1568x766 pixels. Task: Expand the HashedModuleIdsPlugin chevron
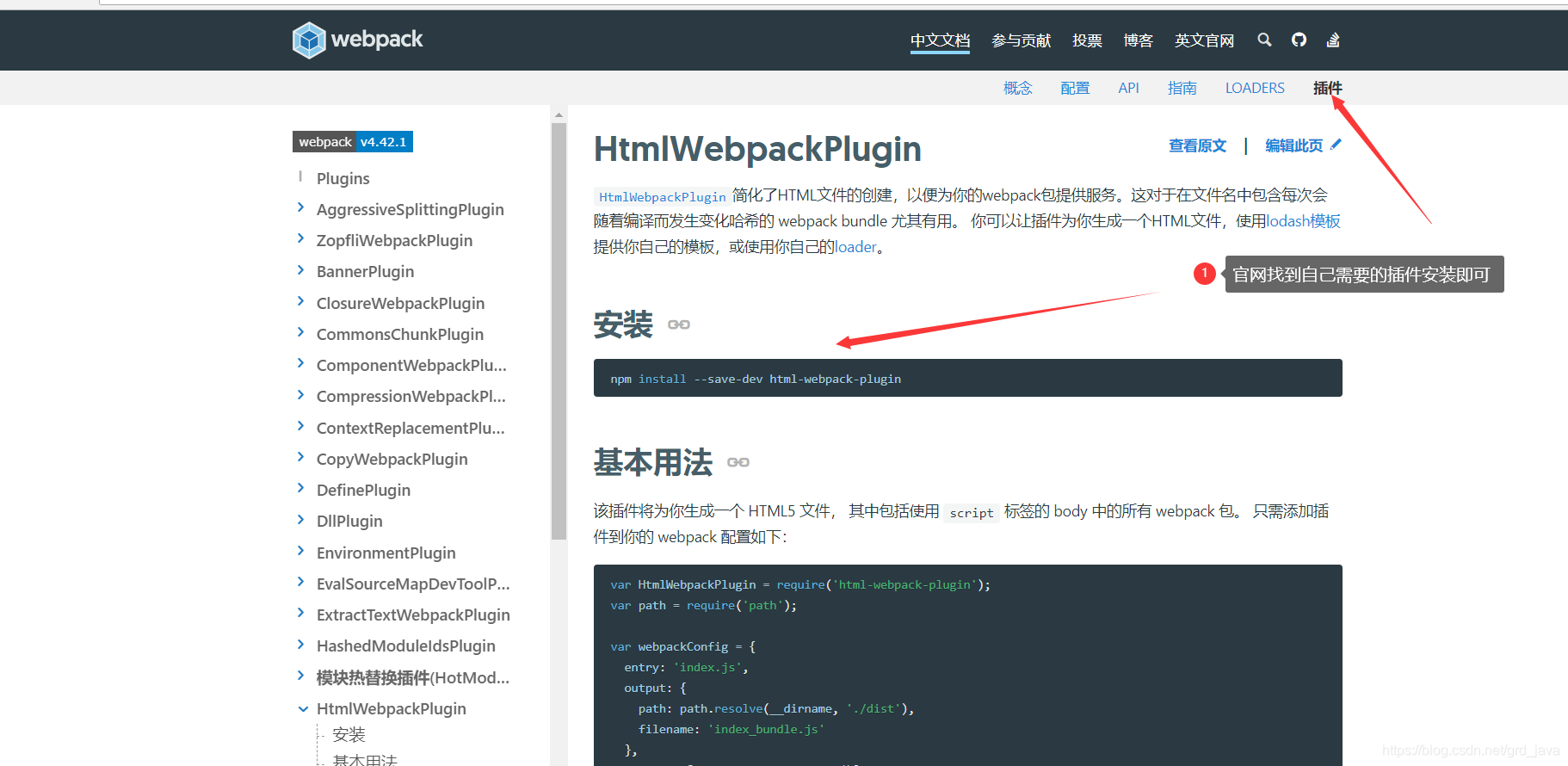pos(300,644)
